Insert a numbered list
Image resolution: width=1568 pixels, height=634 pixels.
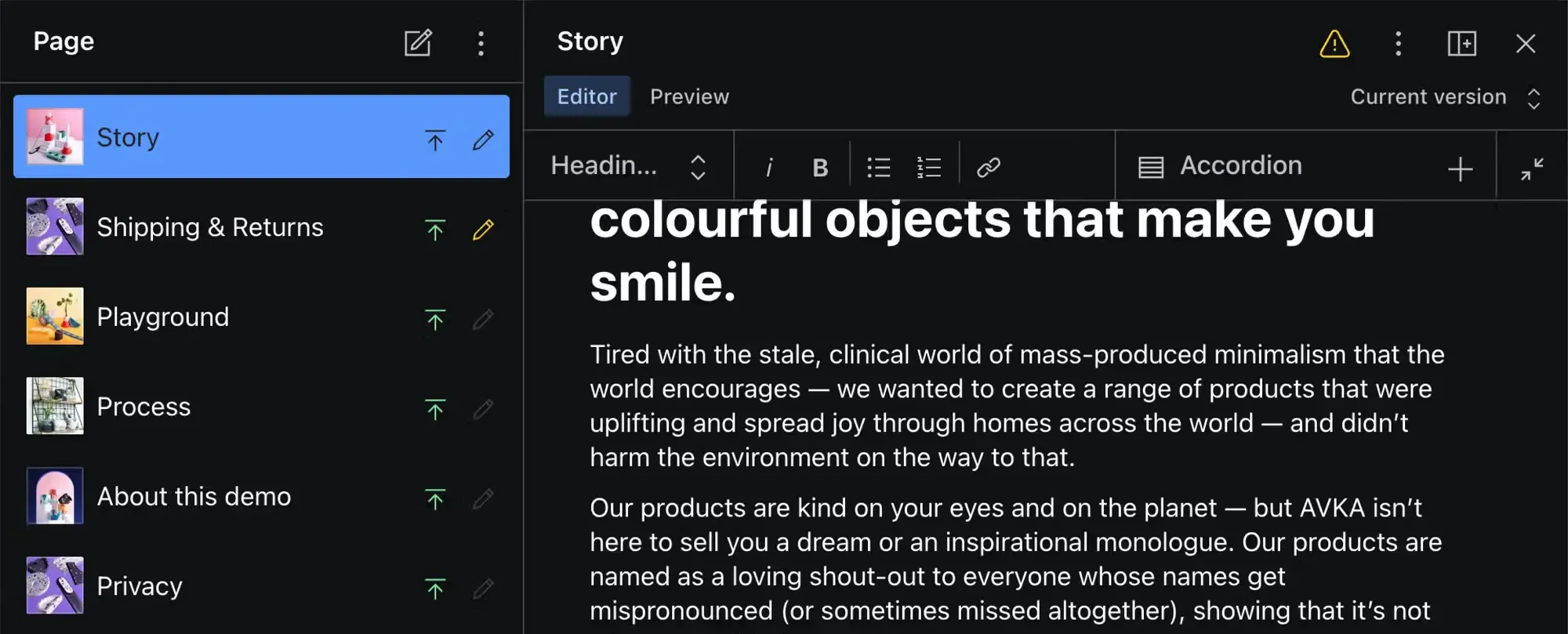tap(928, 167)
